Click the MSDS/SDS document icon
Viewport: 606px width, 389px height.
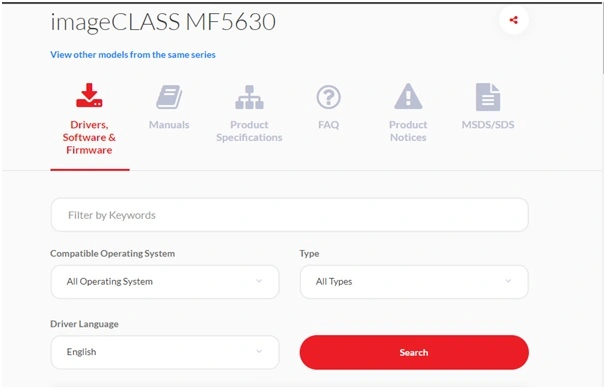coord(488,97)
